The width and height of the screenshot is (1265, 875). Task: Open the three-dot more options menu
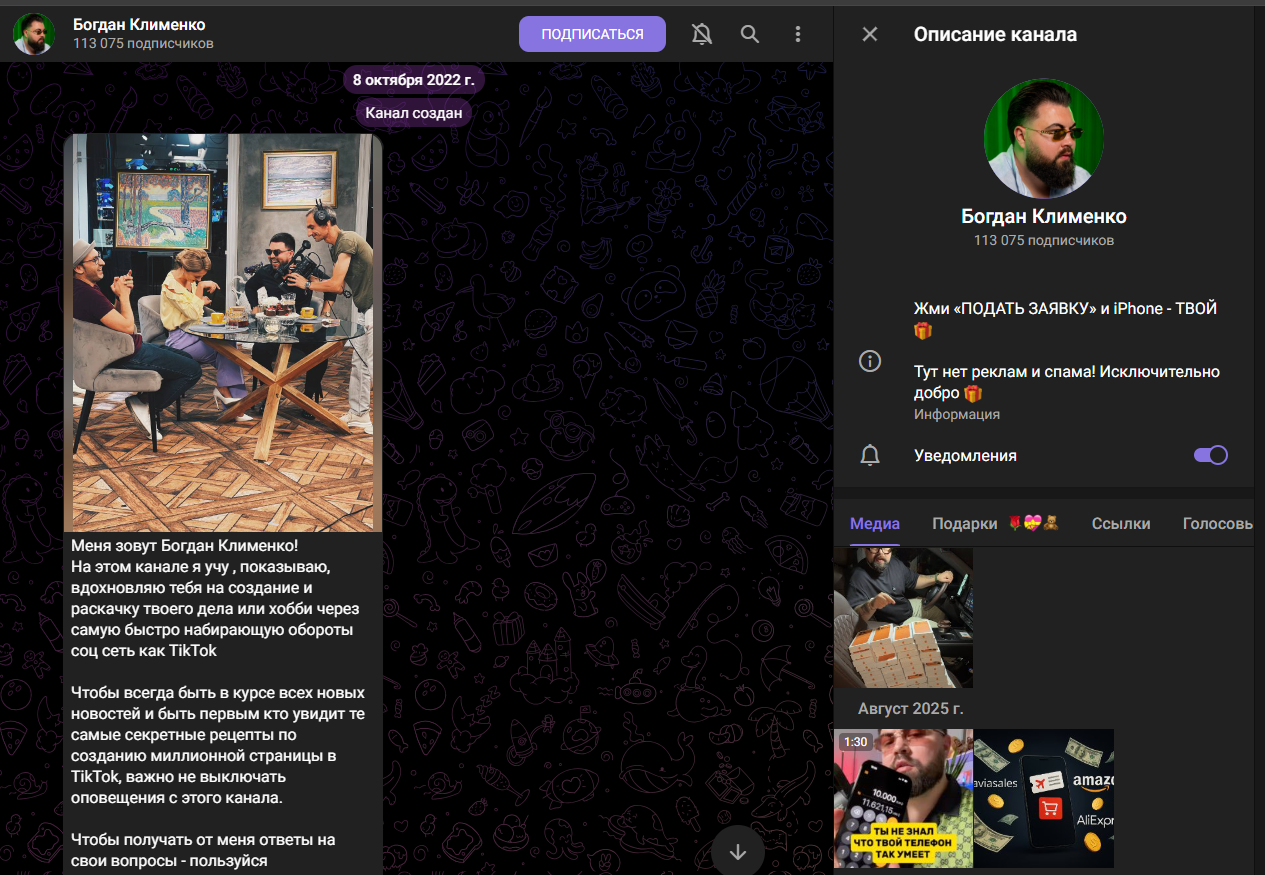coord(798,34)
